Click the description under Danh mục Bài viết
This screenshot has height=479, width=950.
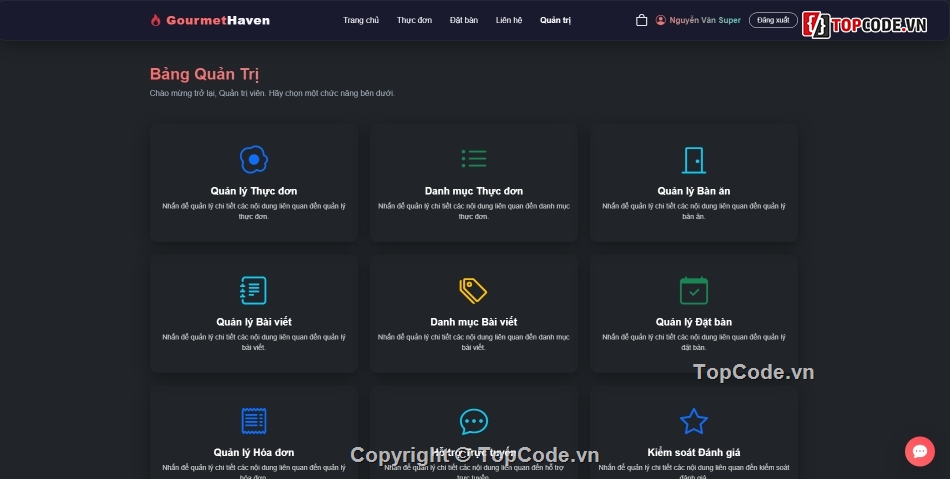pos(474,342)
